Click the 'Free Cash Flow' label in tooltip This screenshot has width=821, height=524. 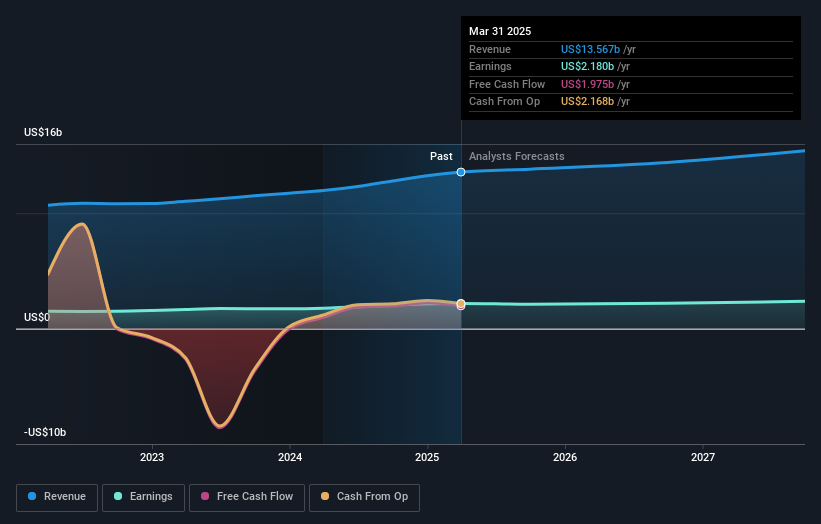507,84
